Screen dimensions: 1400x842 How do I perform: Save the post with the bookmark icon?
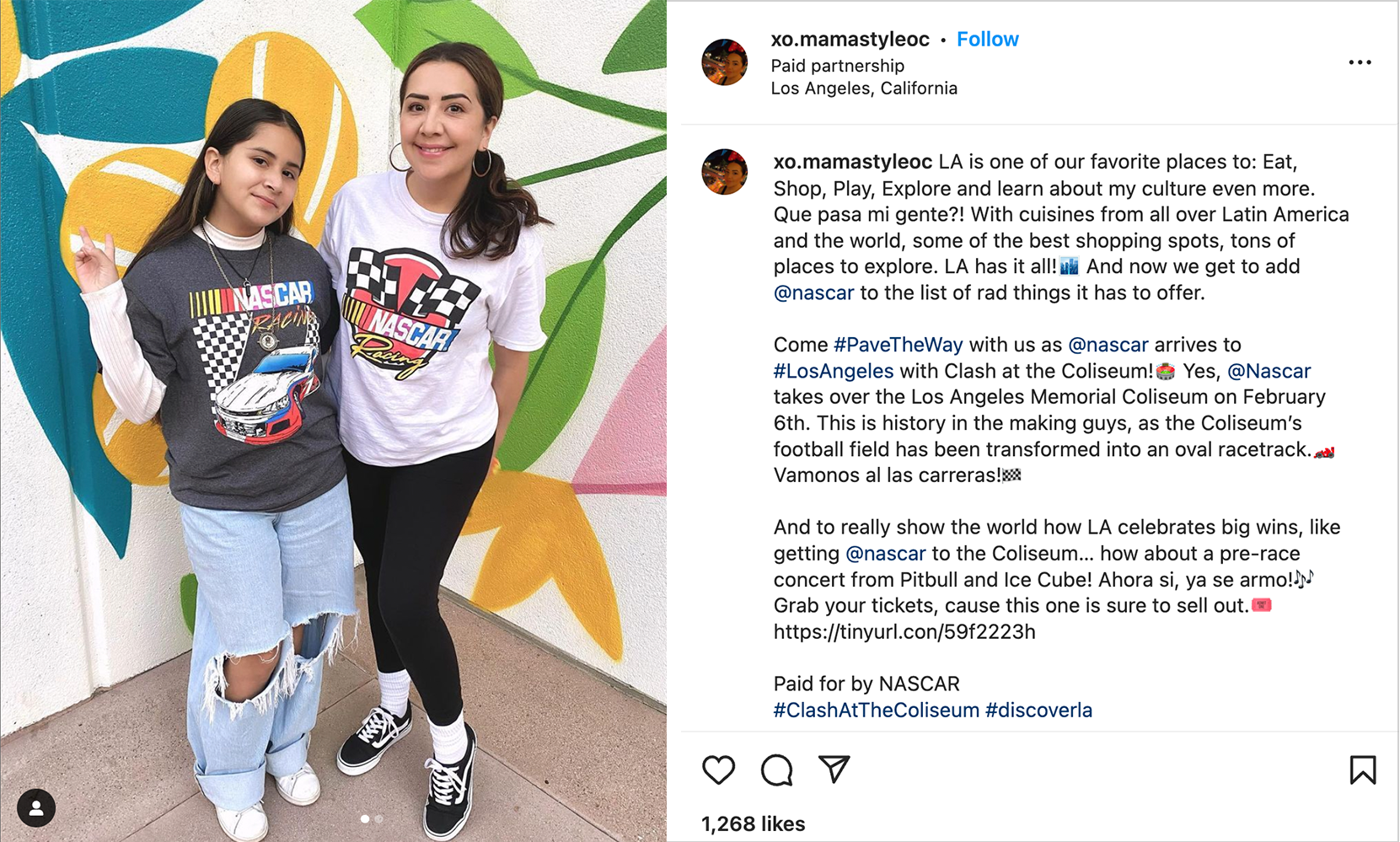point(1362,770)
